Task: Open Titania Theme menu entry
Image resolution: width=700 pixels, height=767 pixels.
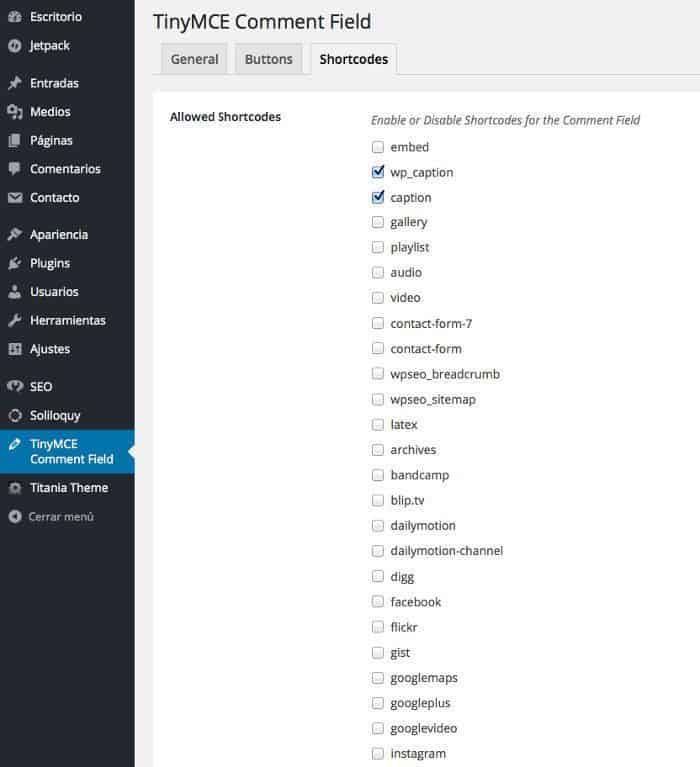Action: pyautogui.click(x=67, y=488)
